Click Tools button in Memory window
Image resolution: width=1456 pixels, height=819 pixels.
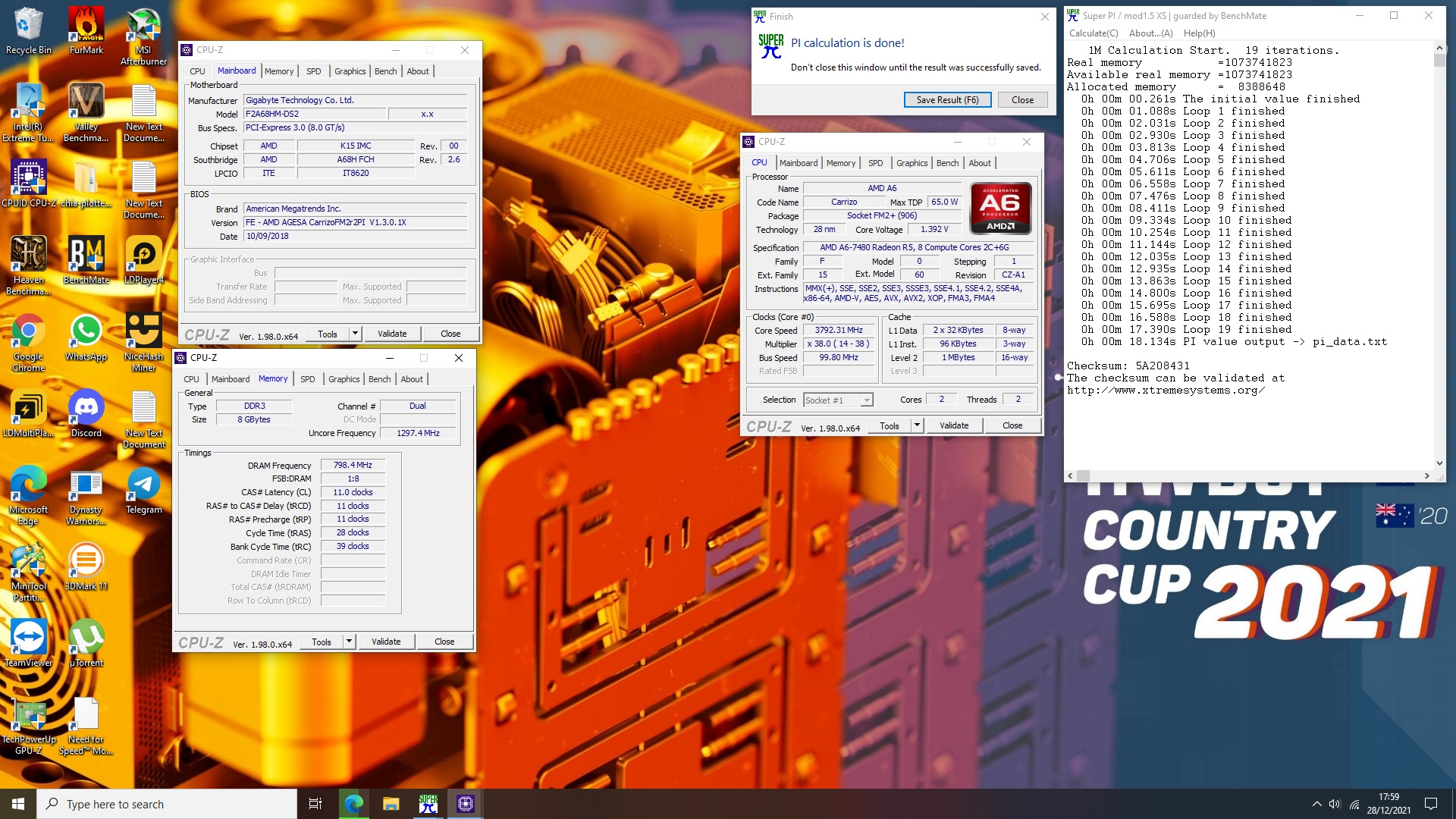[x=322, y=642]
